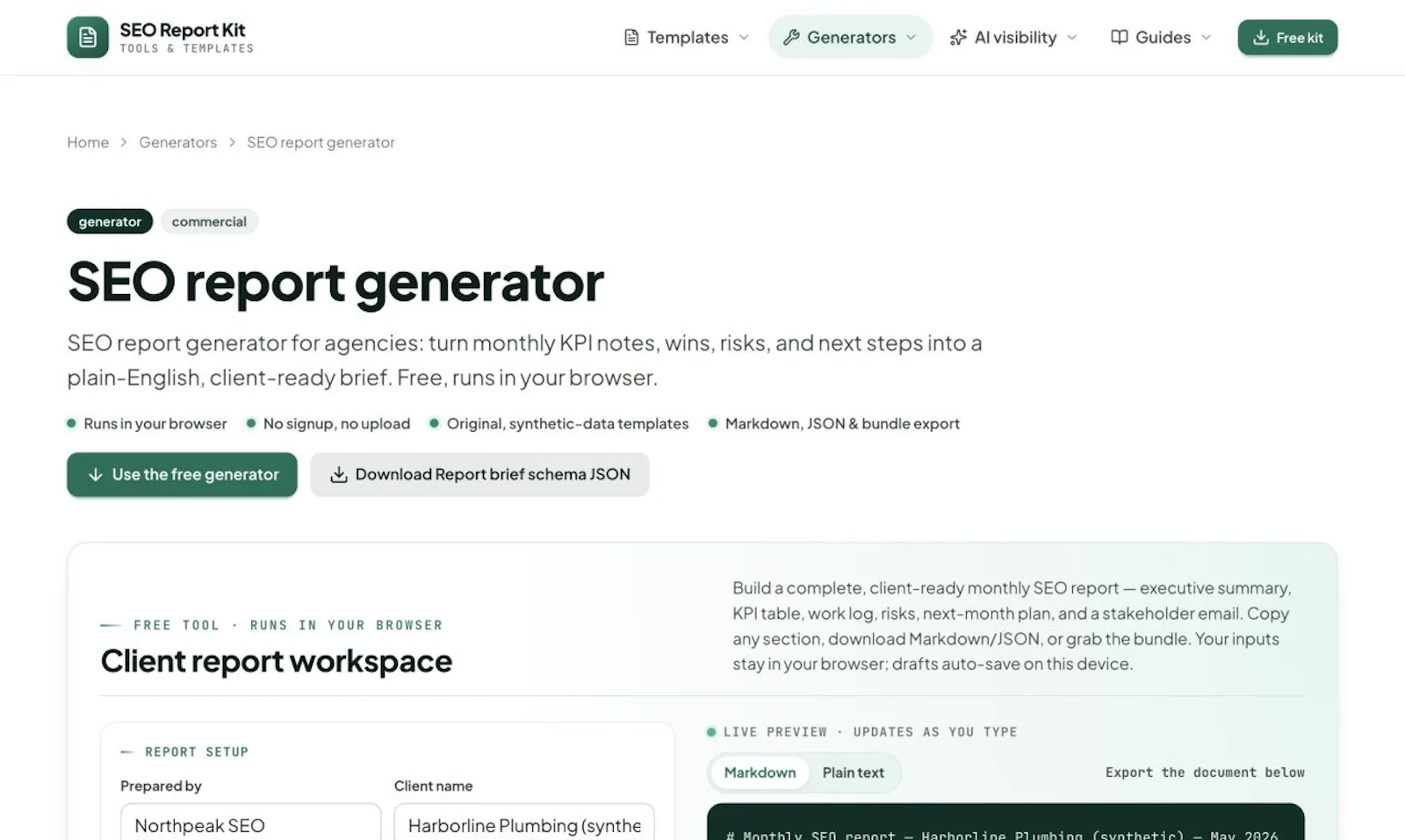Image resolution: width=1405 pixels, height=840 pixels.
Task: Click the AI visibility sparkle icon
Action: [x=958, y=37]
